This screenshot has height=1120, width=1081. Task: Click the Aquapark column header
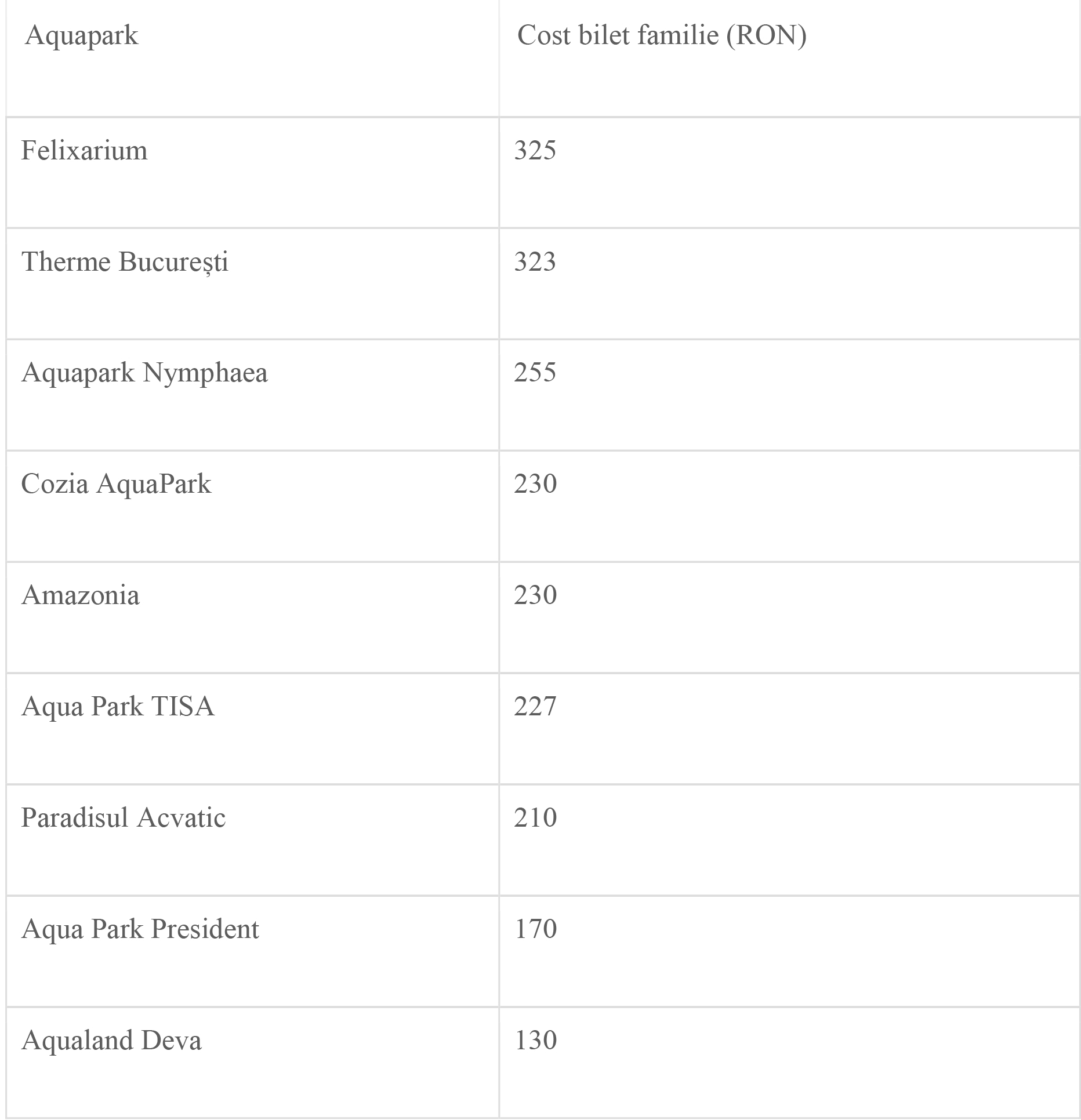pos(82,36)
